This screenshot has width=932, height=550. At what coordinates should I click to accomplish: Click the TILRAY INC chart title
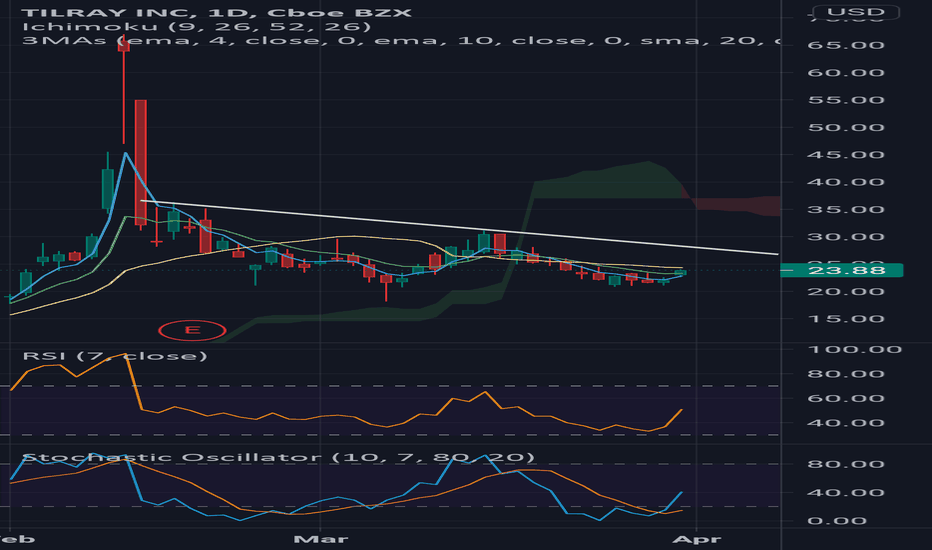pos(216,12)
